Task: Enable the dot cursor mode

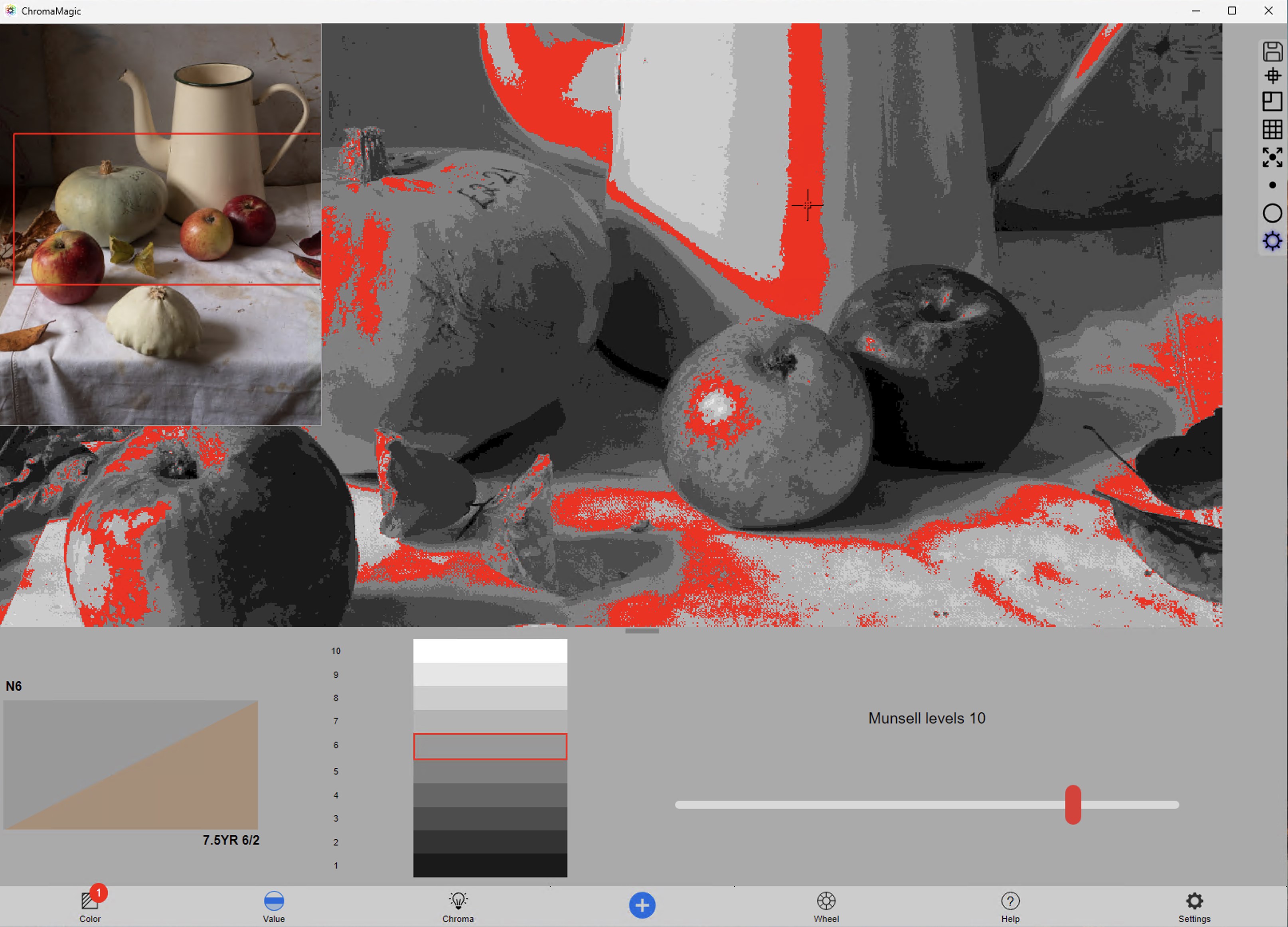Action: (x=1272, y=185)
